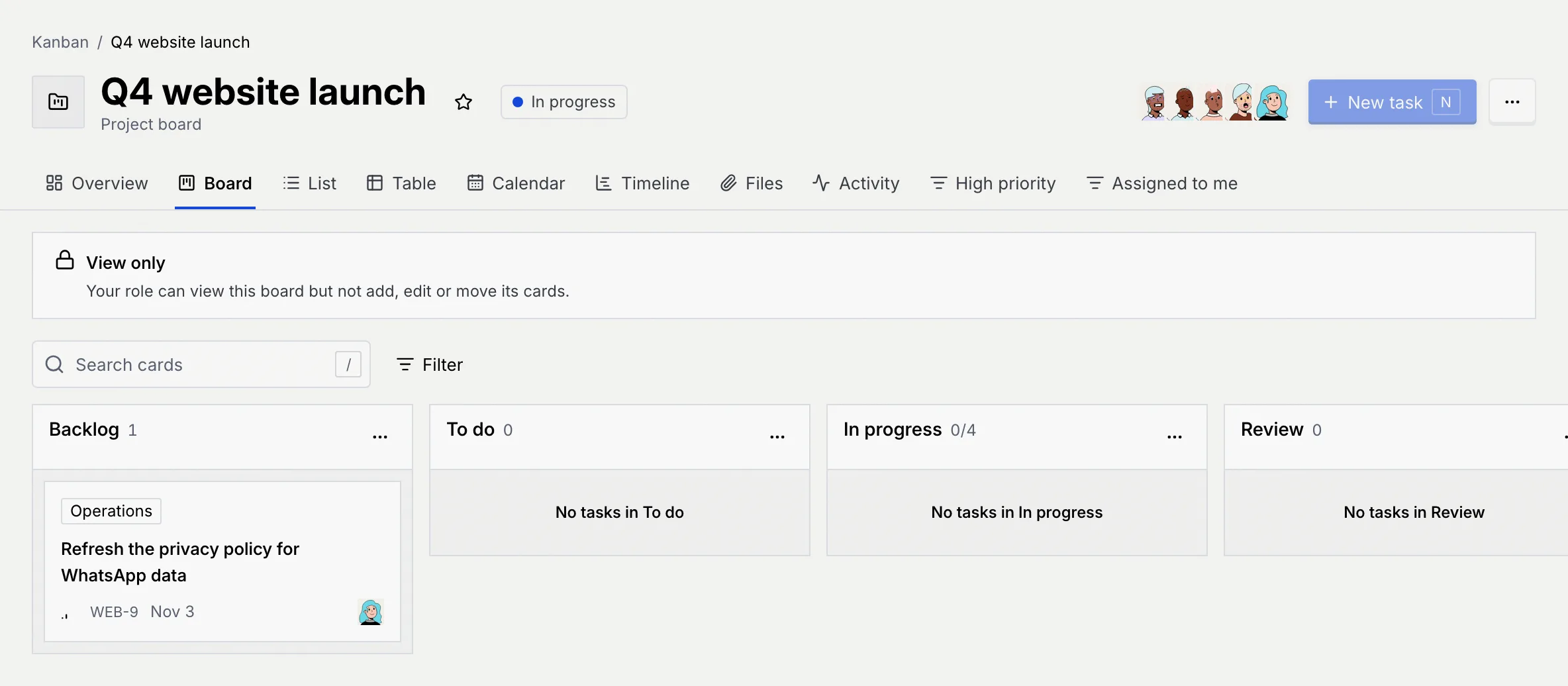
Task: Click the No tasks in In progress placeholder
Action: click(x=1017, y=513)
